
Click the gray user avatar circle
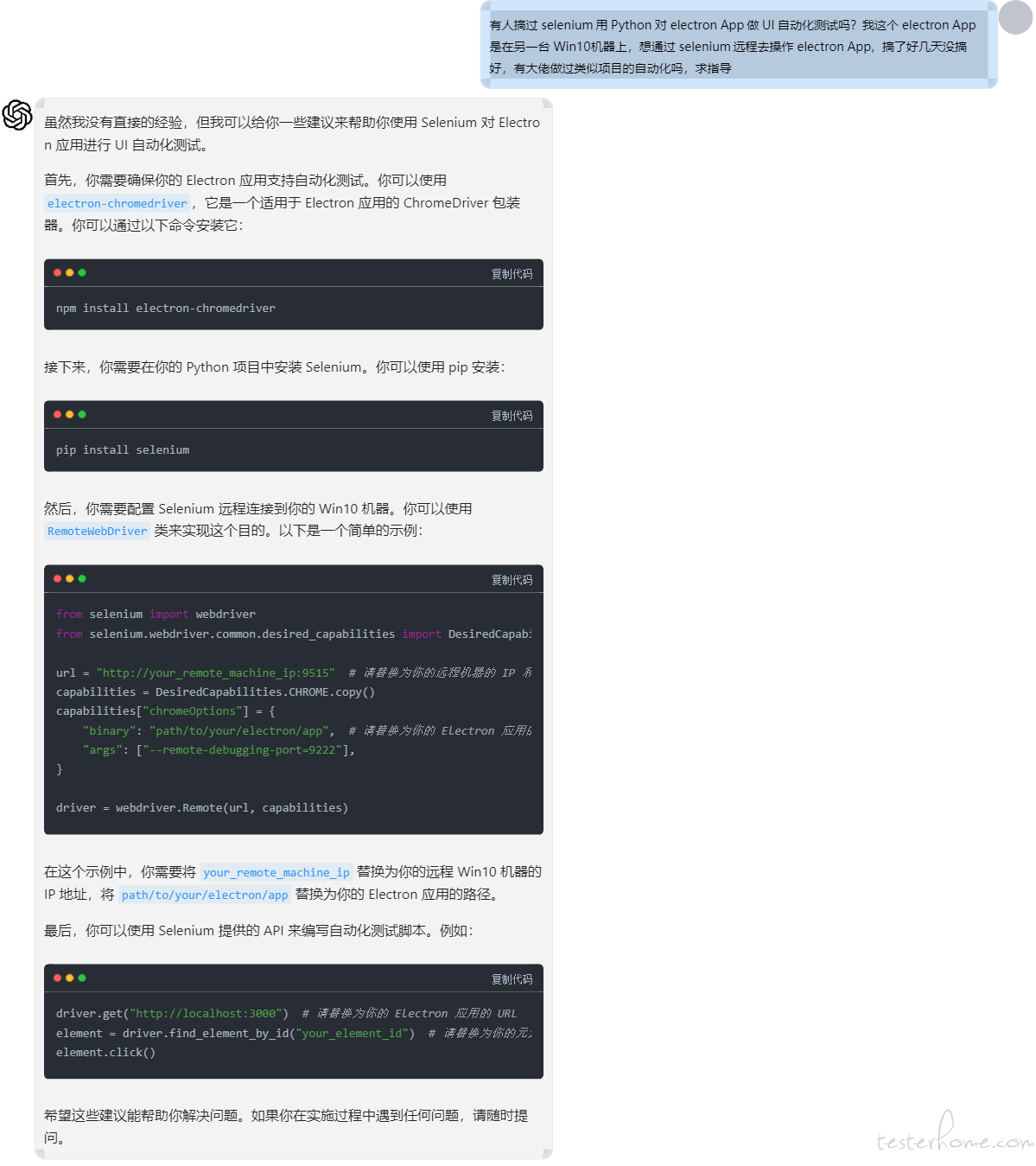[1015, 17]
